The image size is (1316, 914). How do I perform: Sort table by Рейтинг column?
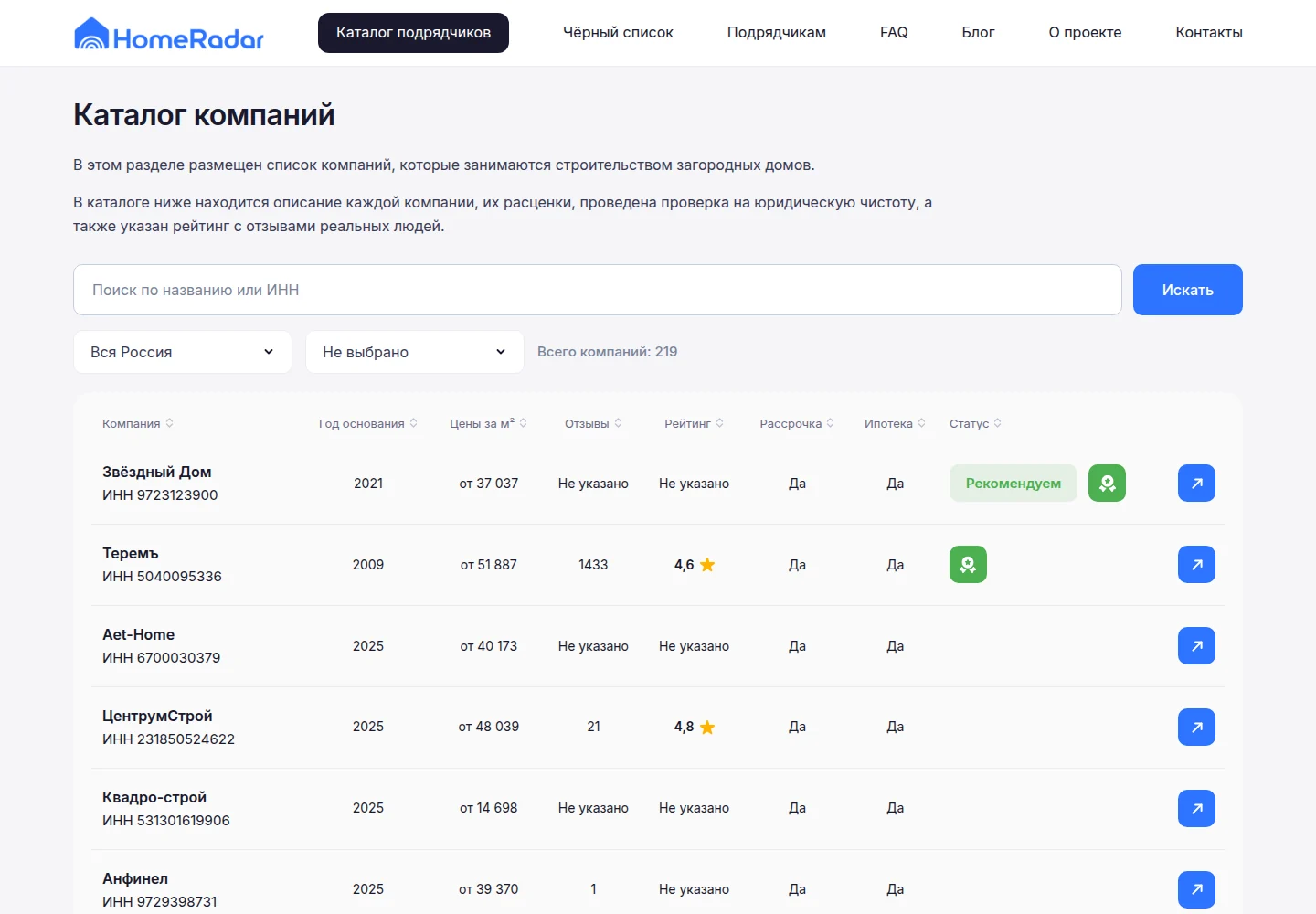tap(695, 423)
